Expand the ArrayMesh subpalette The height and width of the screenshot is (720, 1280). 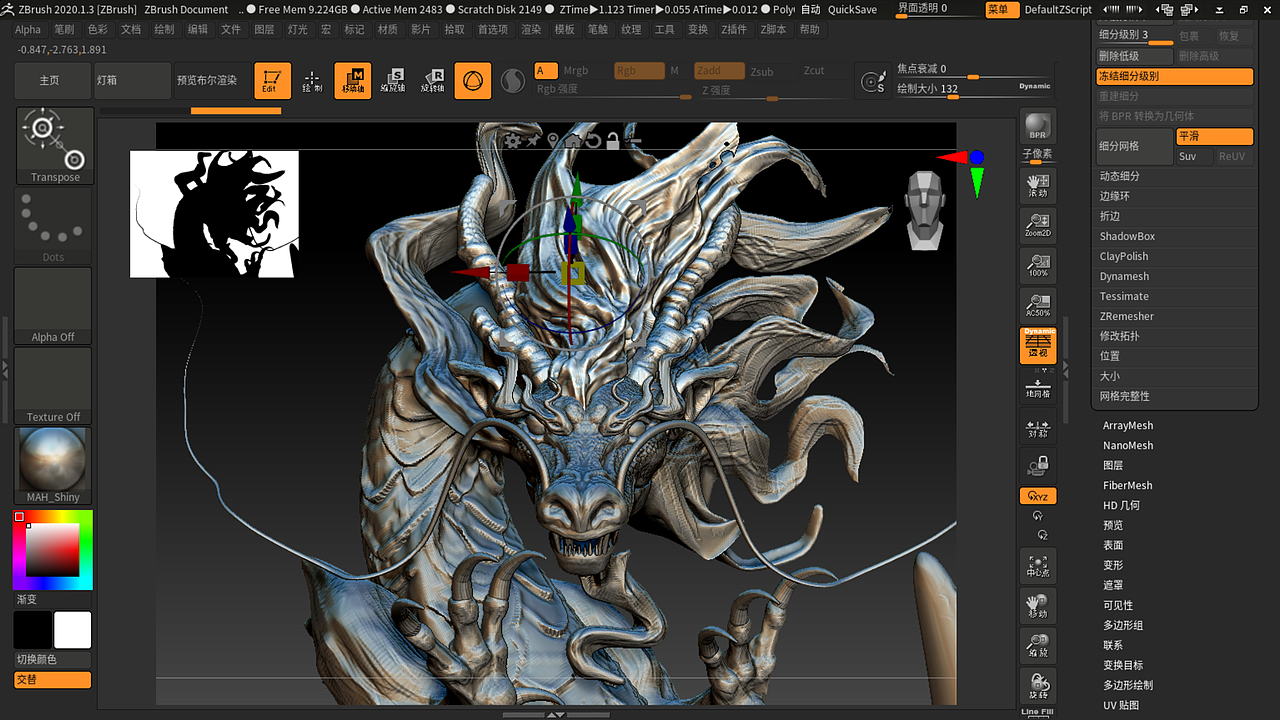(1128, 426)
